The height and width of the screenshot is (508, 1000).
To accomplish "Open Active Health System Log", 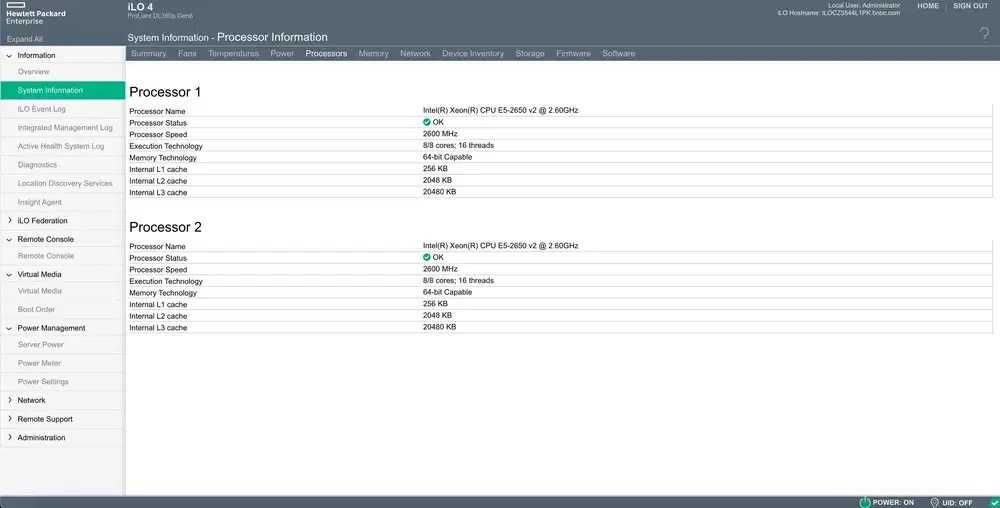I will (61, 146).
